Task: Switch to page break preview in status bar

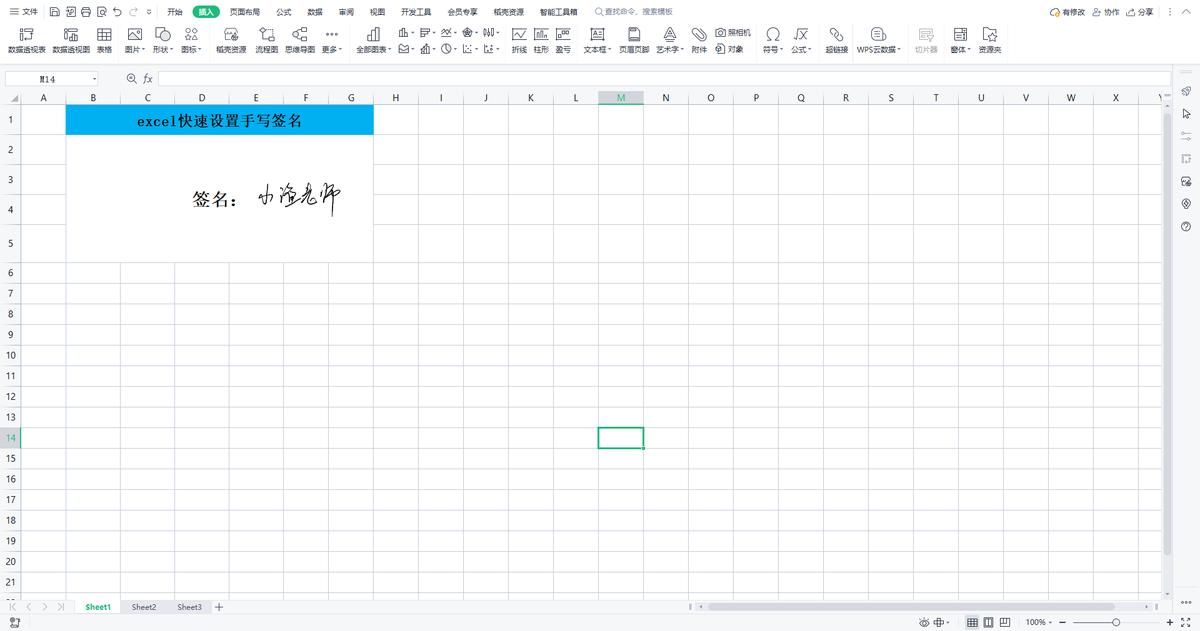Action: (1006, 622)
